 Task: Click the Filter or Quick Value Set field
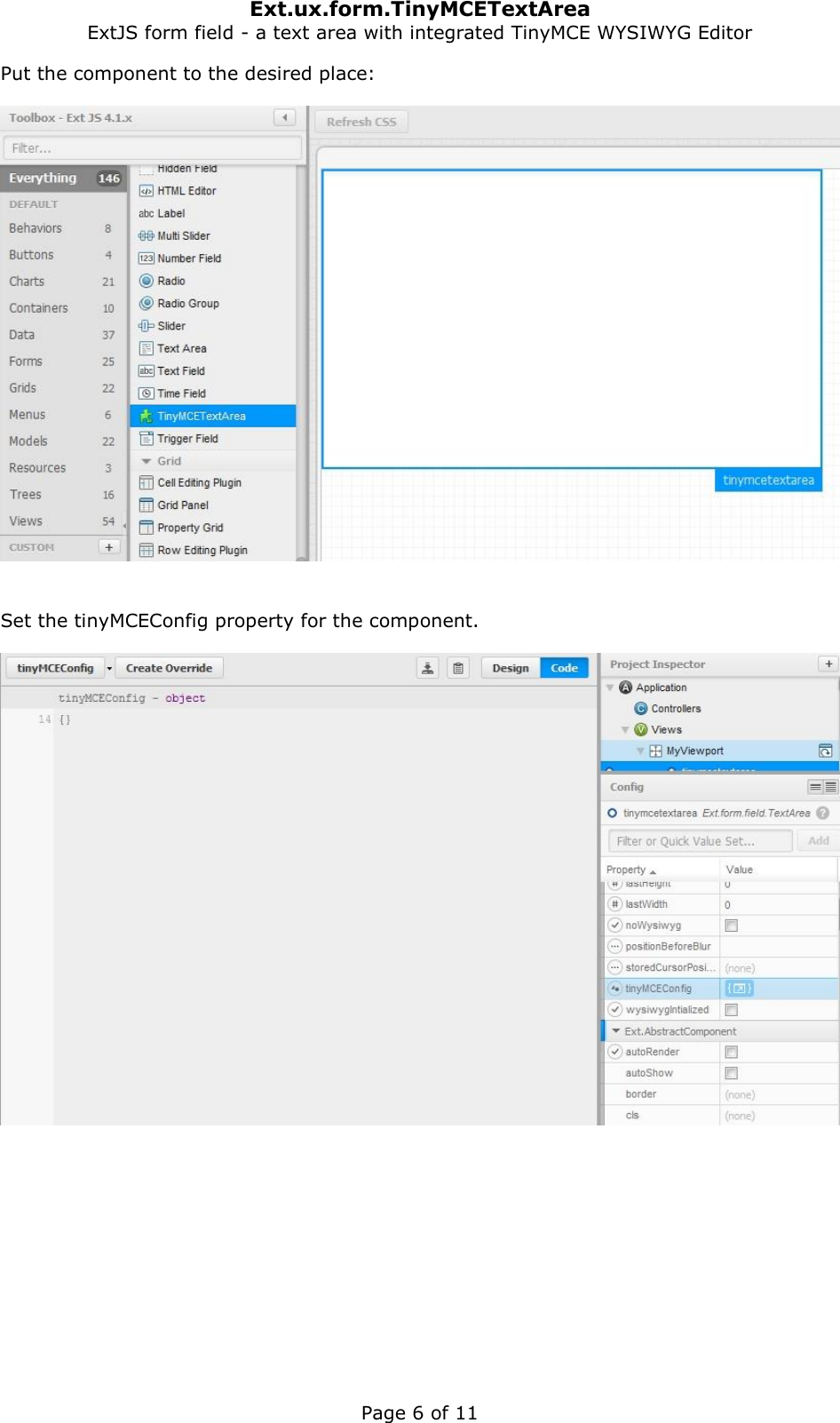tap(701, 841)
